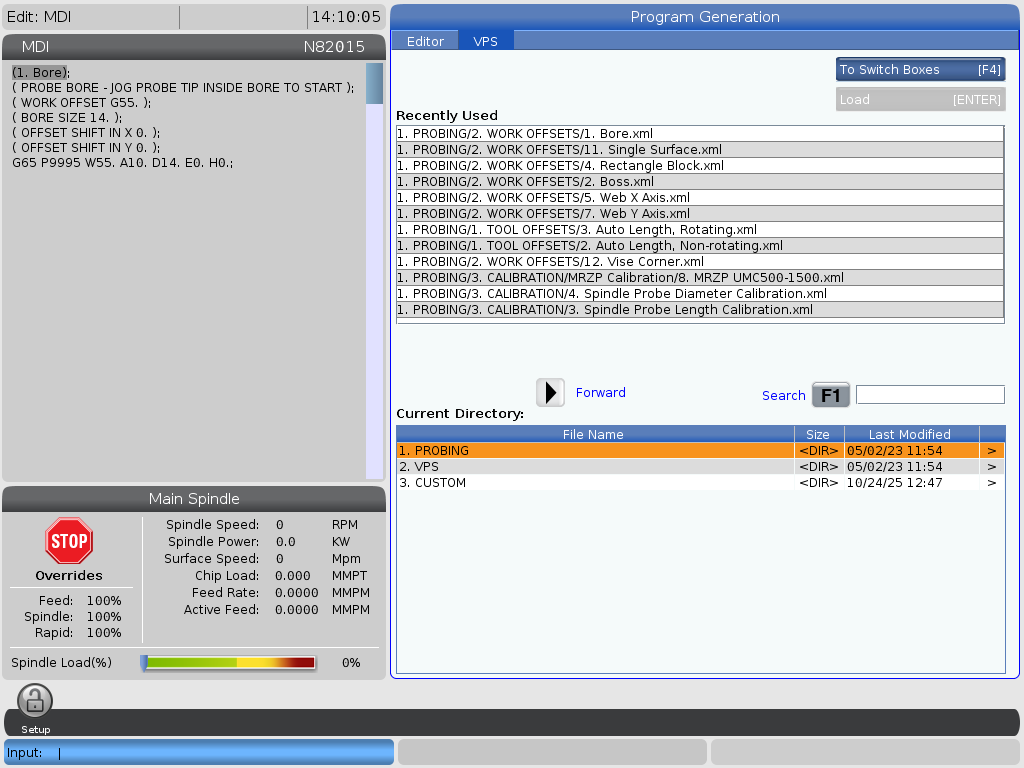Select recent item 8. MRZP UMC500-1500.xml

click(x=700, y=278)
